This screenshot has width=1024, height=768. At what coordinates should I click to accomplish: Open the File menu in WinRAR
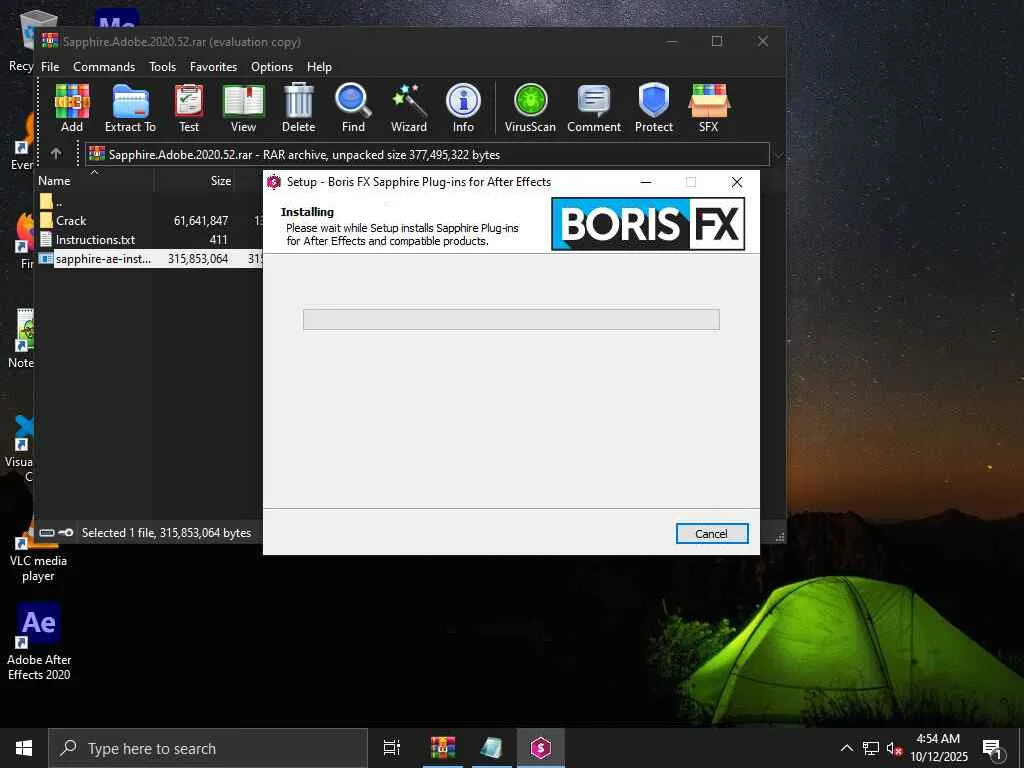click(x=50, y=67)
